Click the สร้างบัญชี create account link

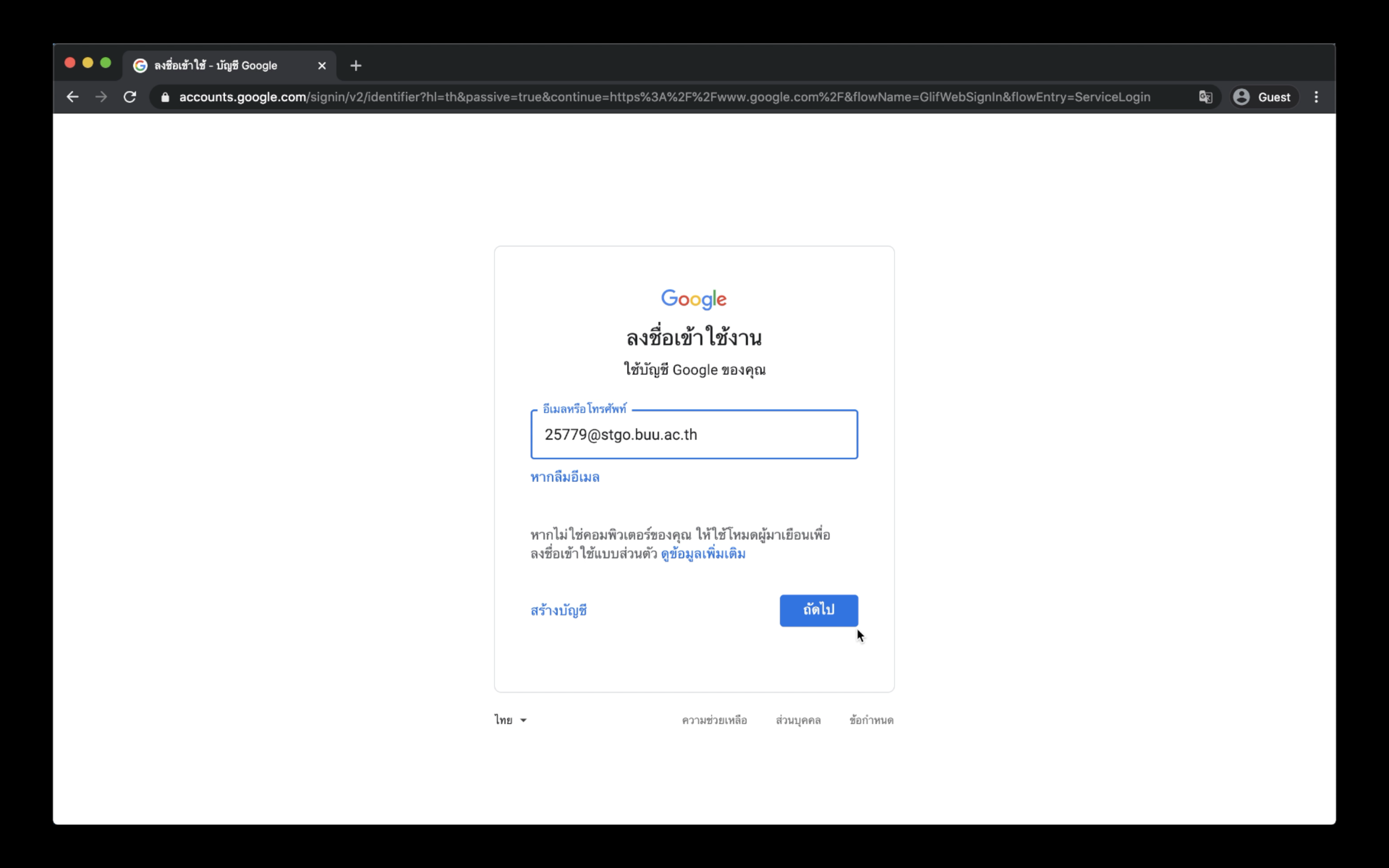[558, 610]
